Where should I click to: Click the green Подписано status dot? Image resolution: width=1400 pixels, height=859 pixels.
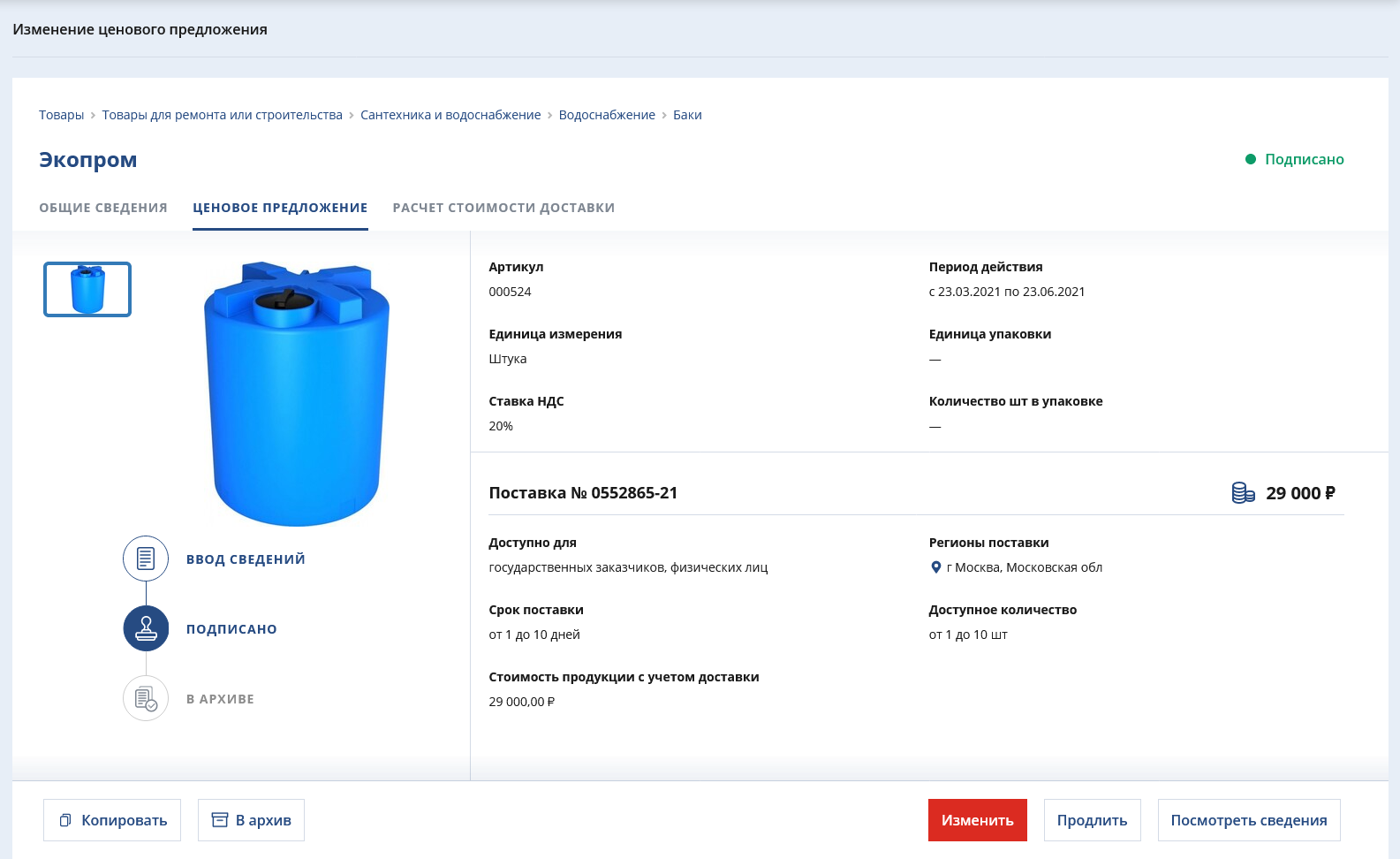[x=1251, y=159]
